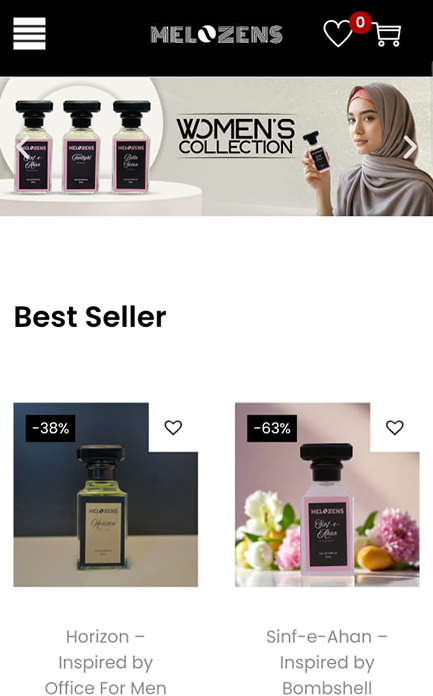Open the Sinf-e-Ahan perfume product image
The height and width of the screenshot is (696, 433).
327,495
